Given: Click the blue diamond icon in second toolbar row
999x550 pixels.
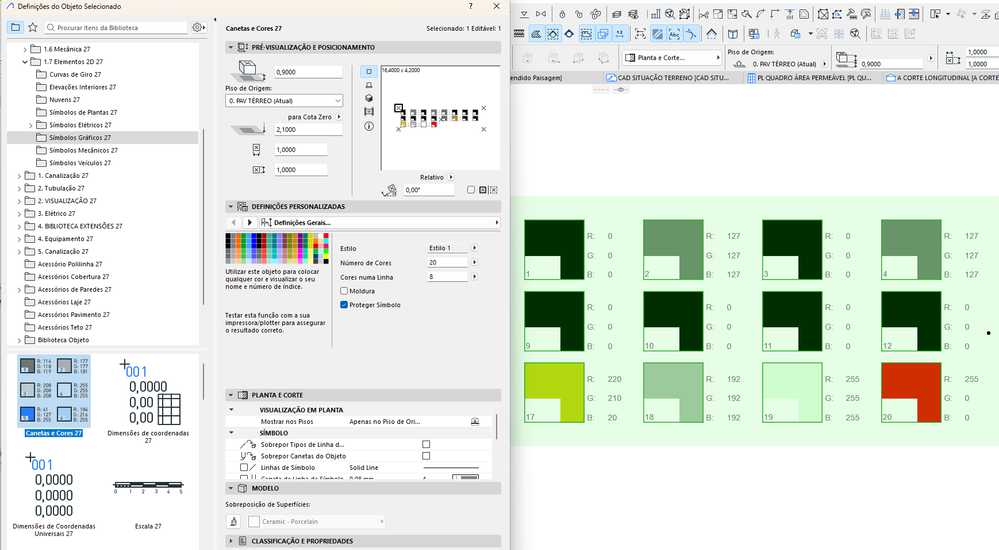Looking at the screenshot, I should coord(569,34).
